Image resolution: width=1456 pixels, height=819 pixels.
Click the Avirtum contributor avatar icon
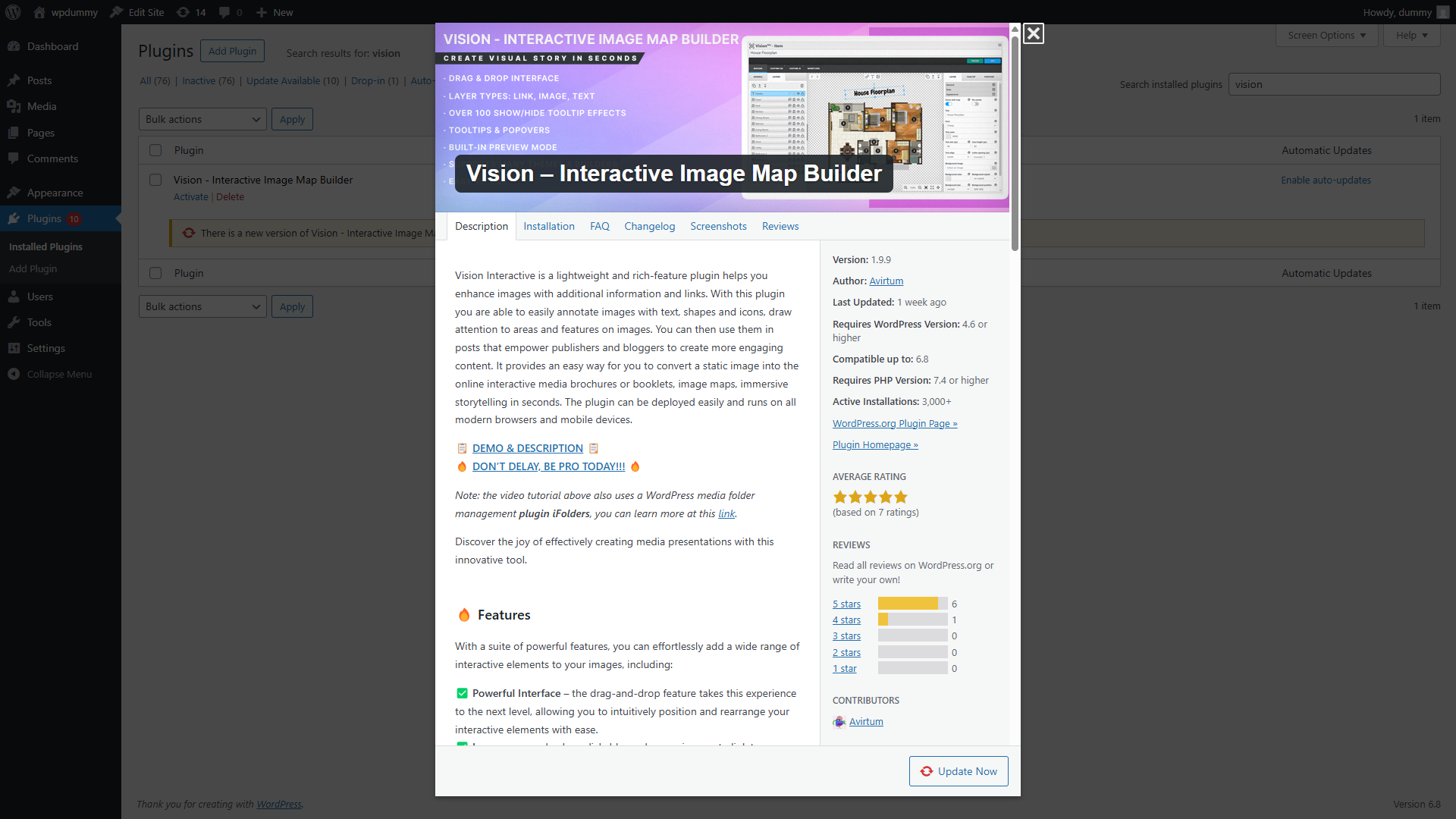click(839, 722)
